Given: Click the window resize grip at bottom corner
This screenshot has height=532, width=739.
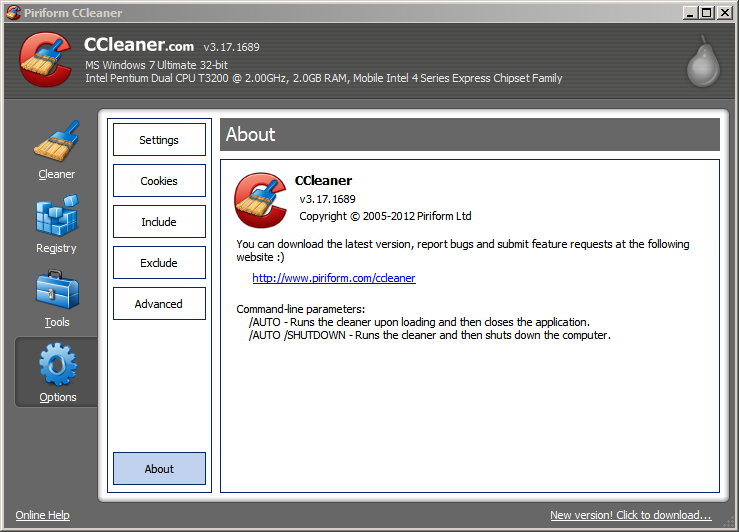Looking at the screenshot, I should pos(730,523).
